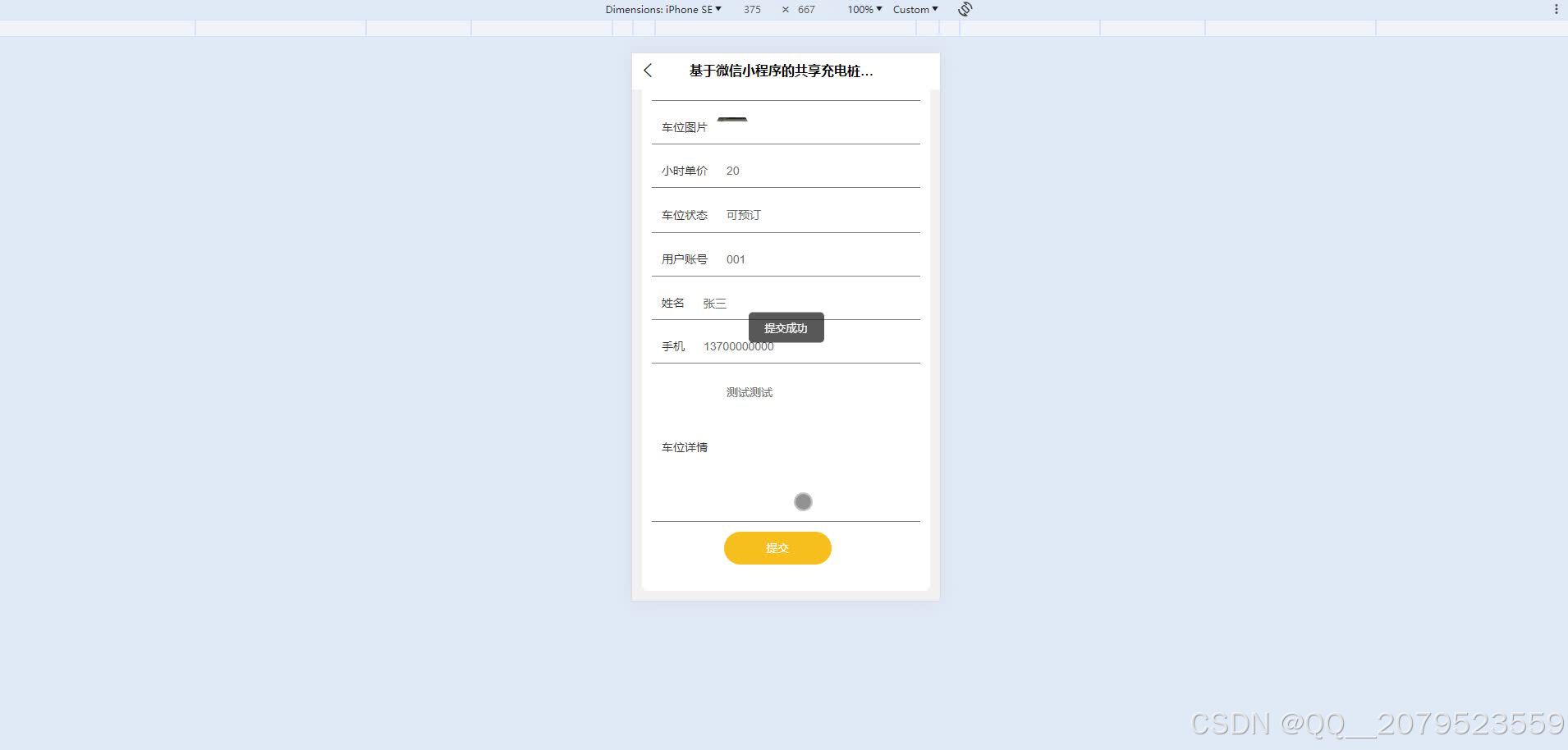The width and height of the screenshot is (1568, 750).
Task: Click the height field showing 667
Action: (806, 10)
